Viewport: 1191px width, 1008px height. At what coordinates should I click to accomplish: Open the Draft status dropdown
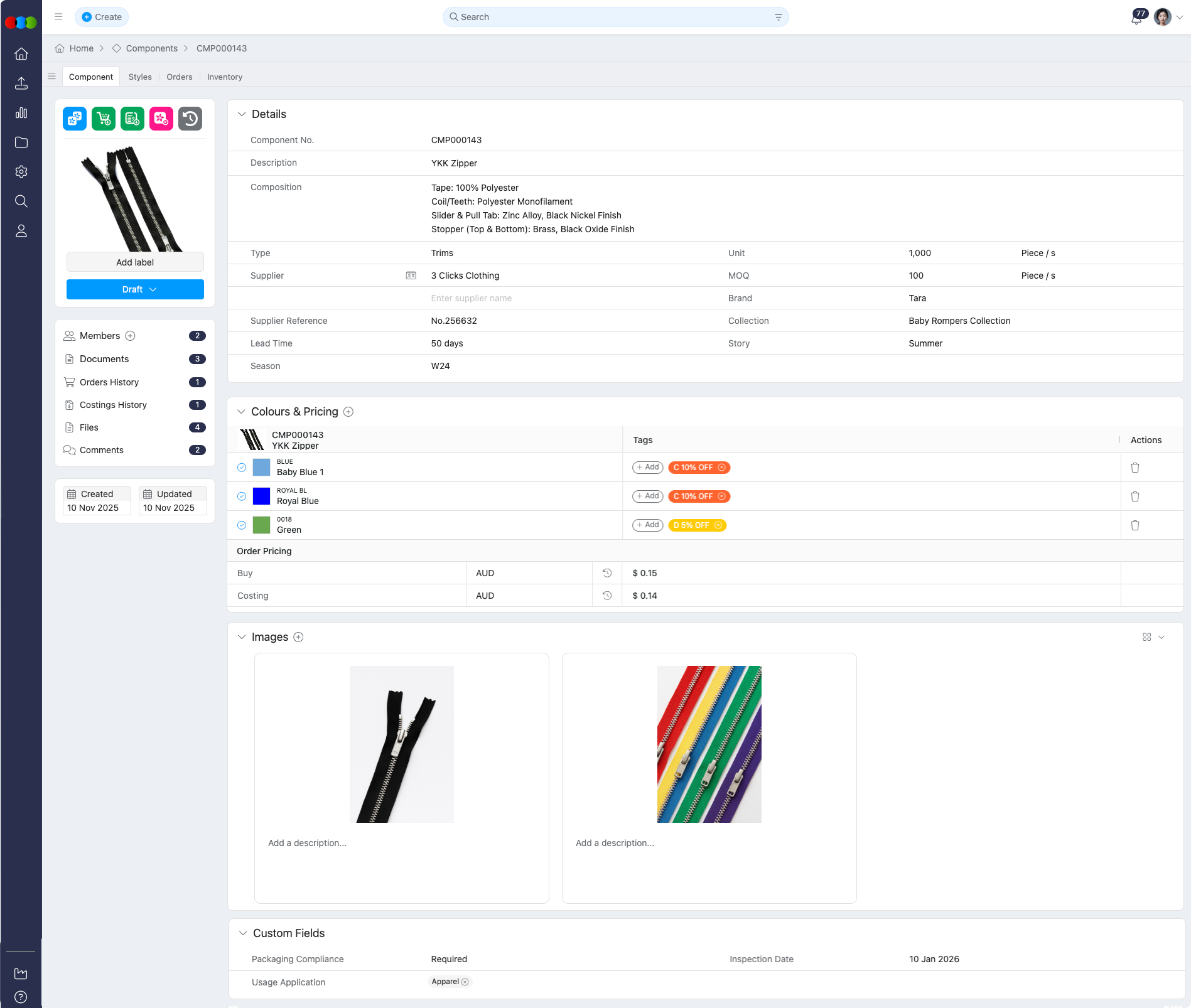pos(135,289)
